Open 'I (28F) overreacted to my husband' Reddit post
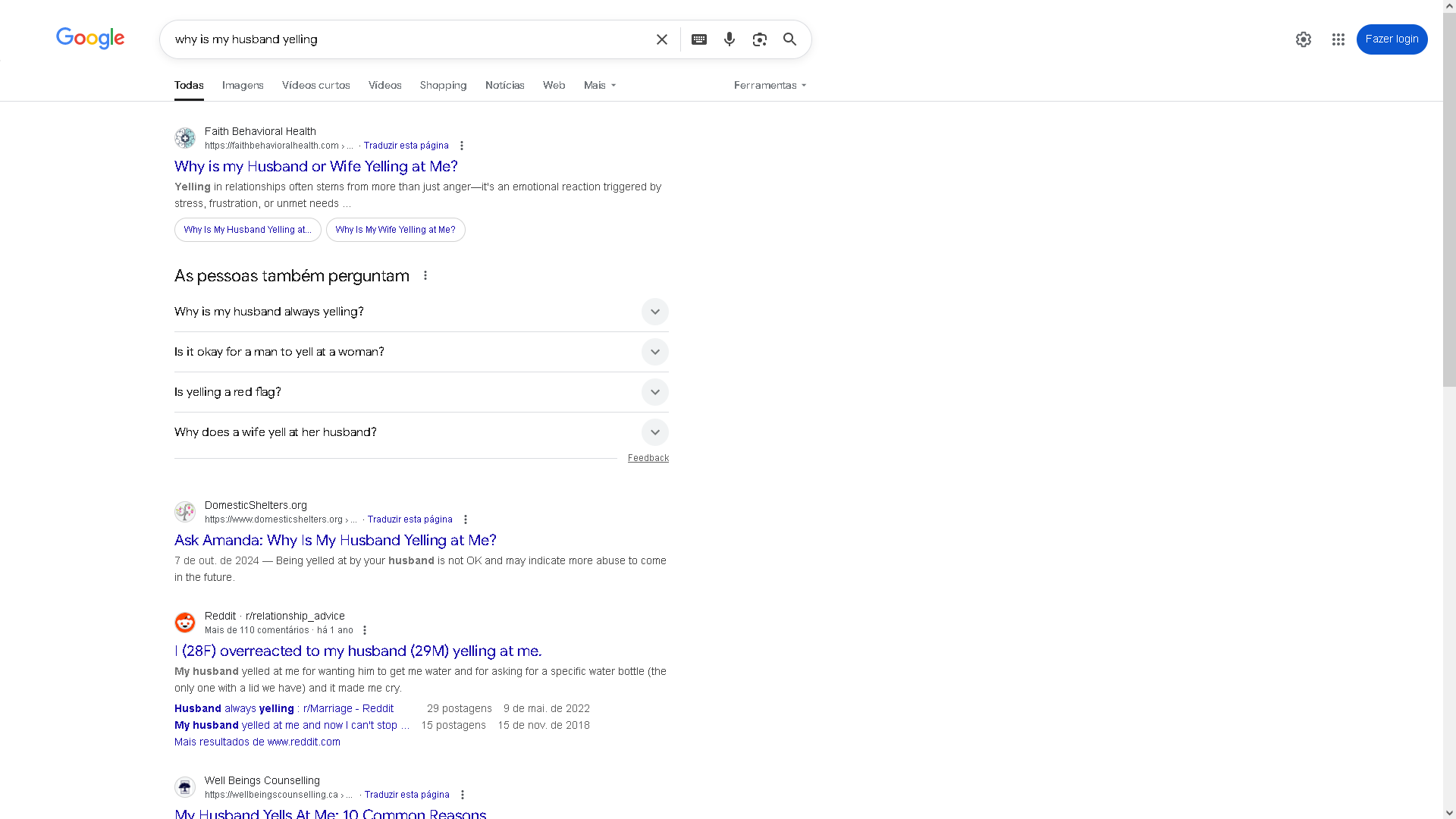The height and width of the screenshot is (819, 1456). coord(358,651)
